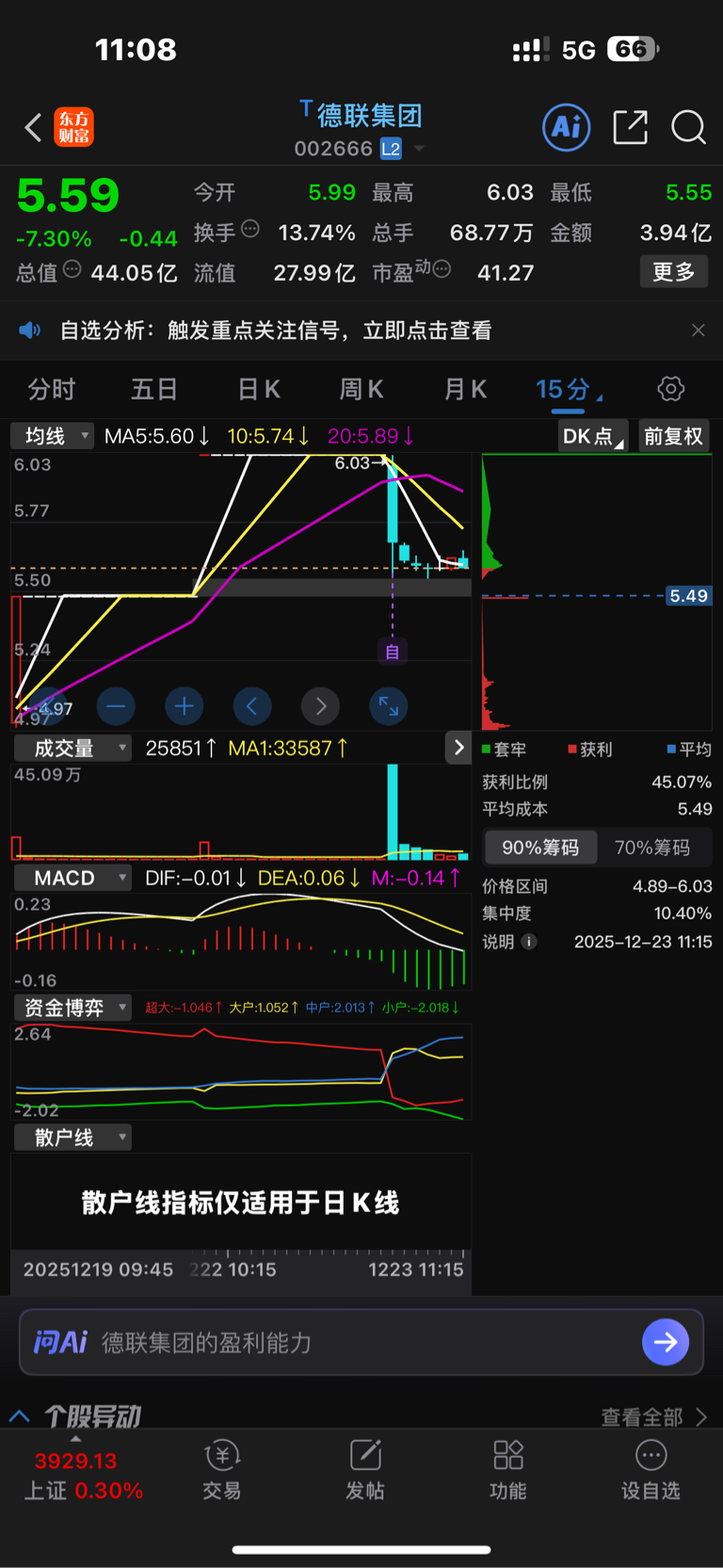723x1568 pixels.
Task: Collapse chip panel with arrow next to 成交量
Action: [x=458, y=748]
